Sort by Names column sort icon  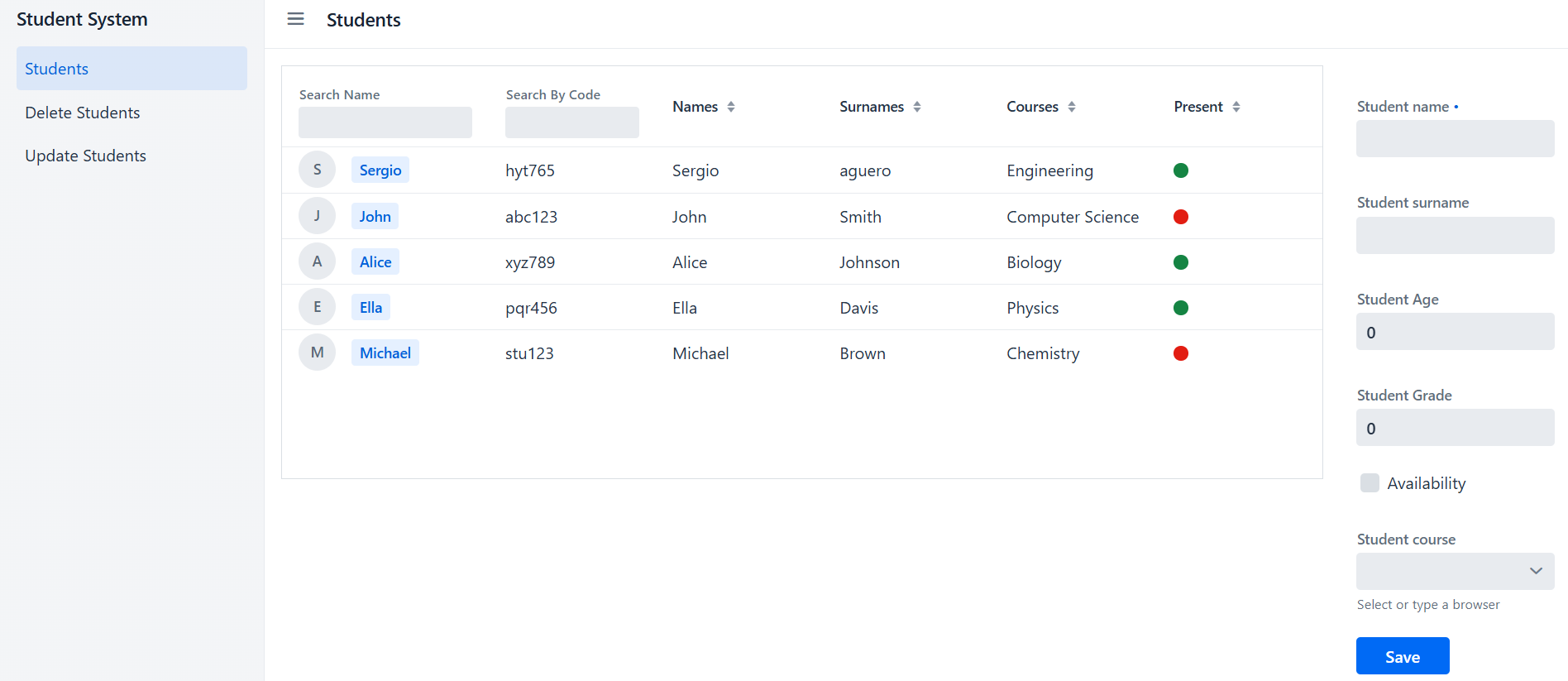pos(731,107)
